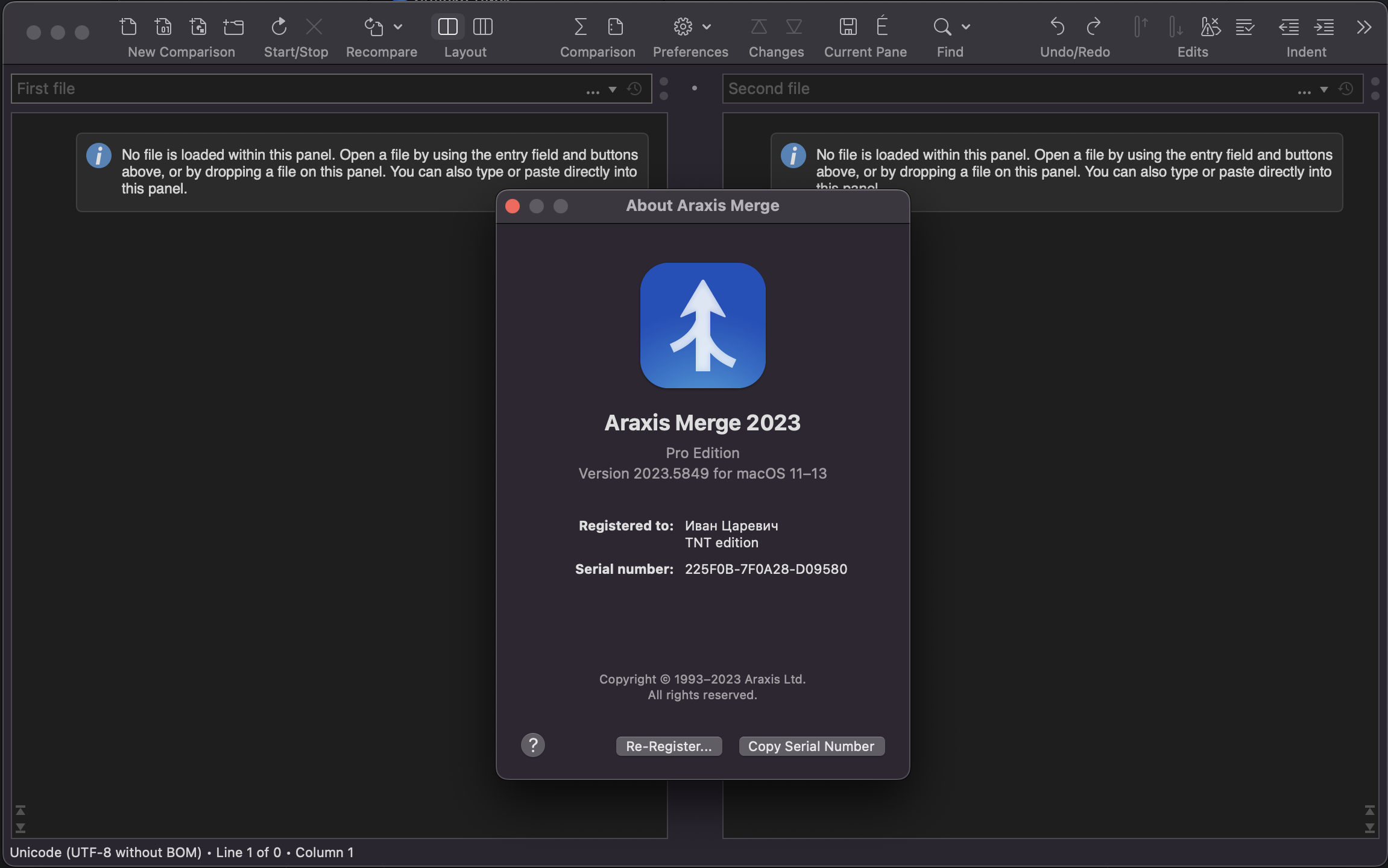
Task: Click the Re-Register... button
Action: coord(669,746)
